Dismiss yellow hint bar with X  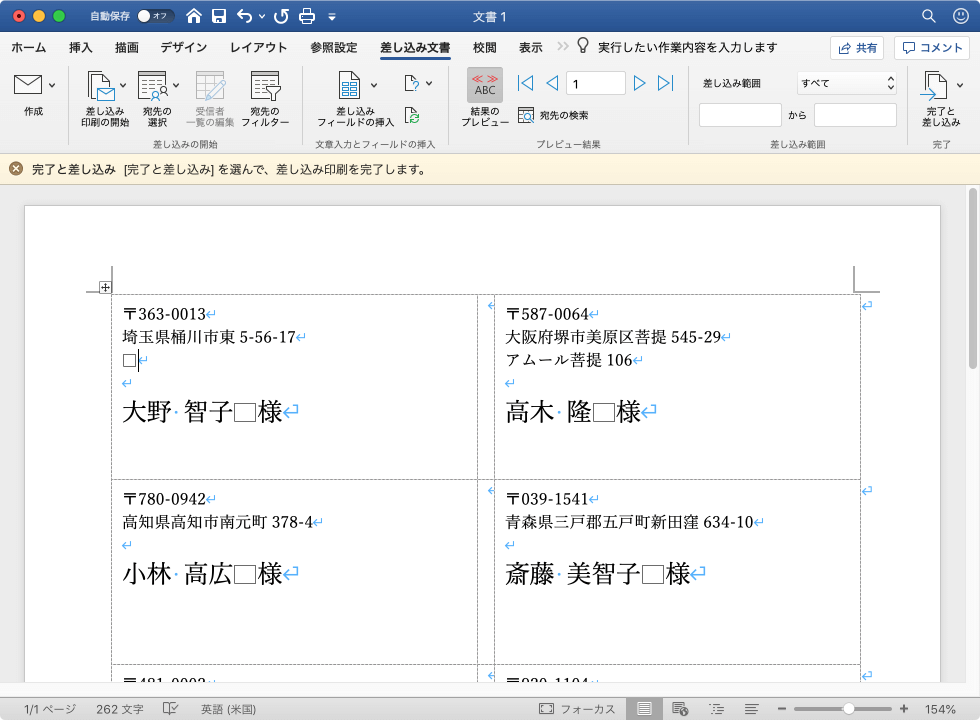[x=16, y=169]
